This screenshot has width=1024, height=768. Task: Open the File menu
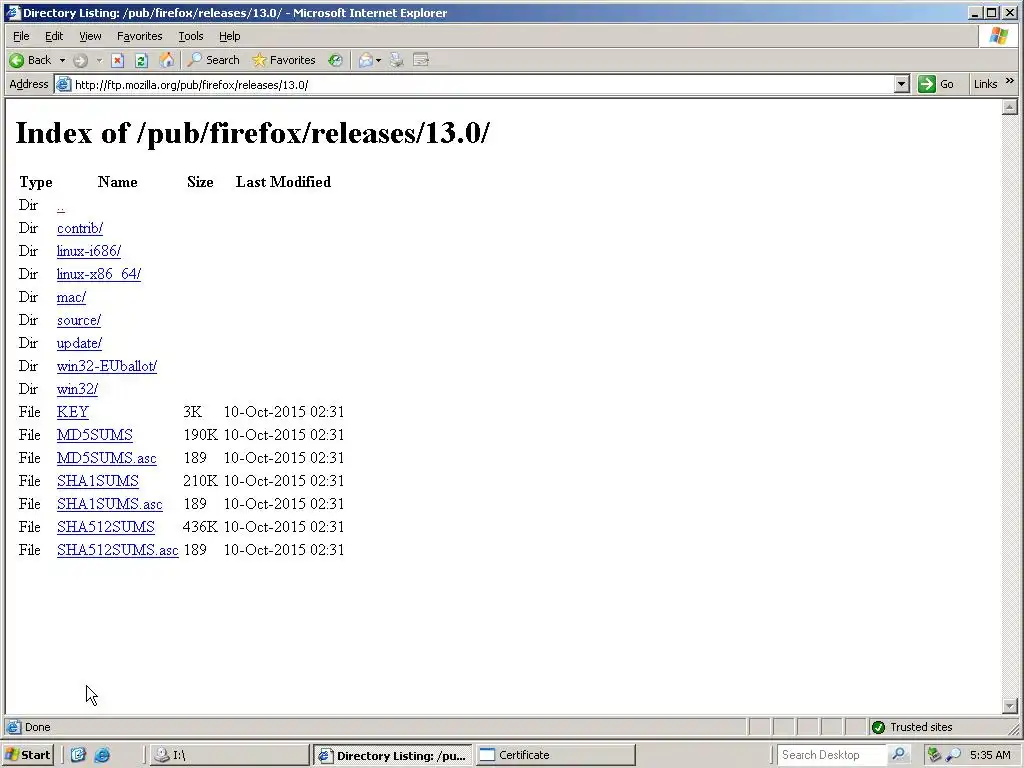coord(22,36)
